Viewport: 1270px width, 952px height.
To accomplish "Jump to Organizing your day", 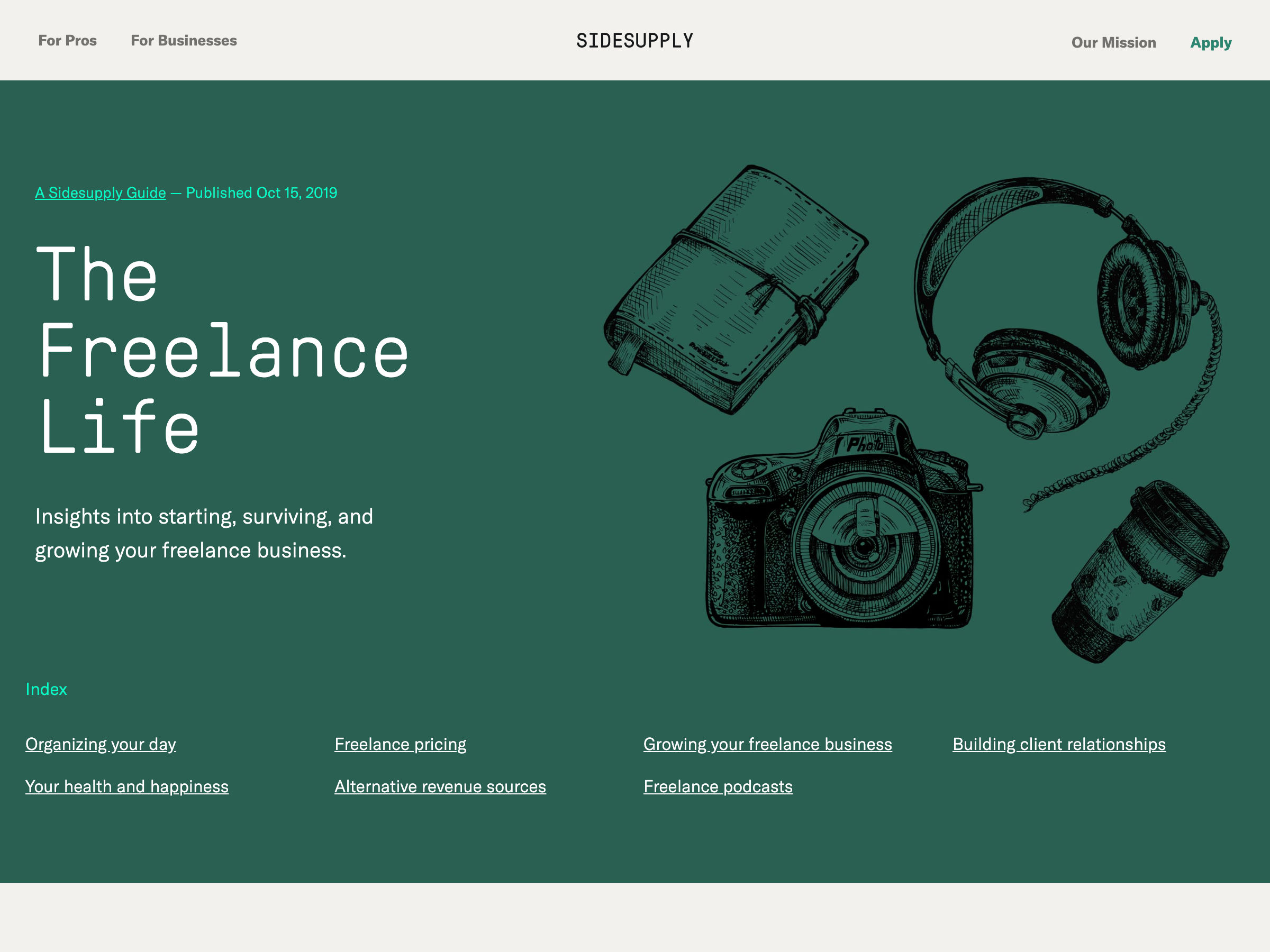I will (x=101, y=744).
